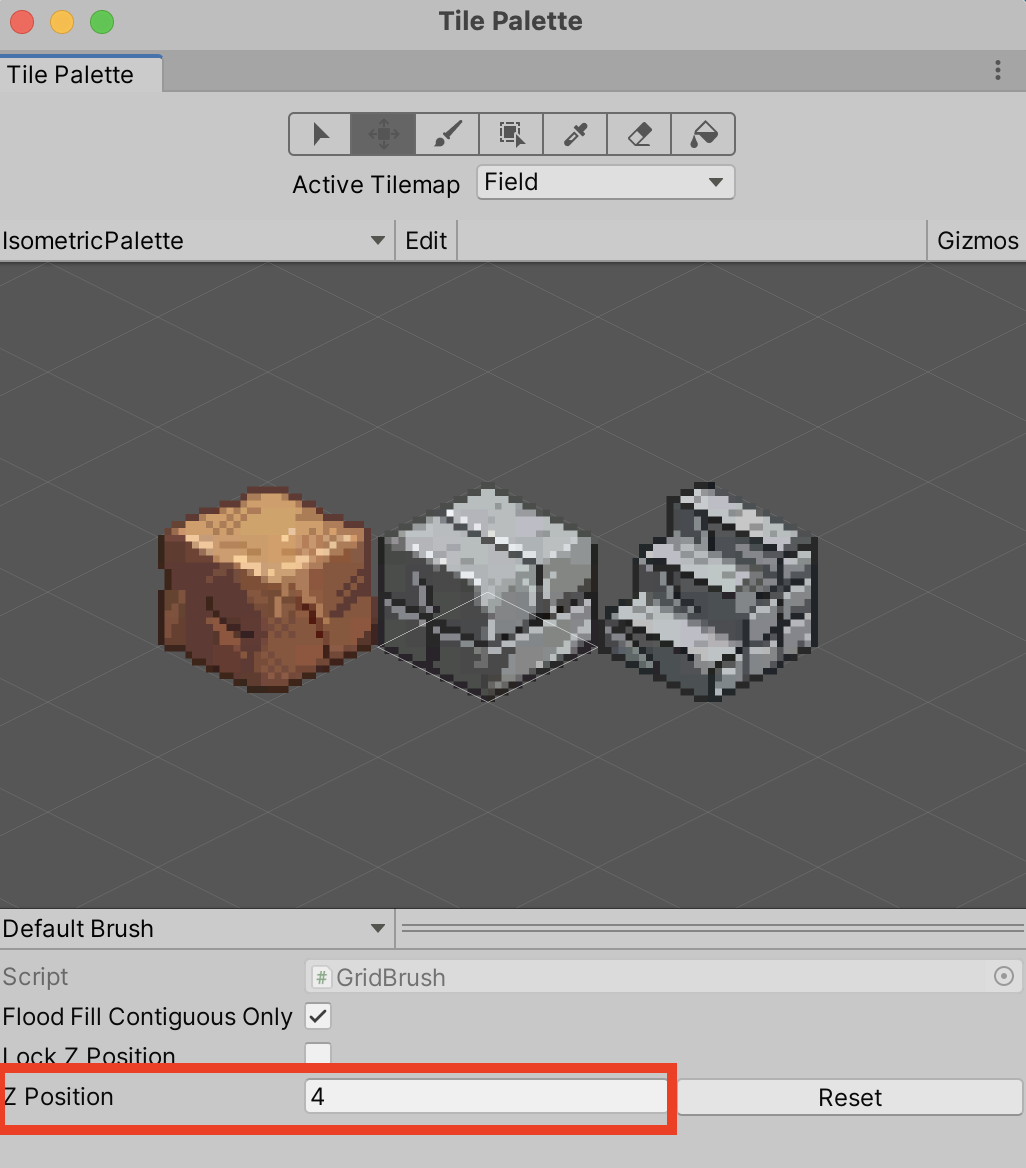The width and height of the screenshot is (1026, 1168).
Task: Click the Flood Fill Contiguous Only label
Action: pos(148,1017)
